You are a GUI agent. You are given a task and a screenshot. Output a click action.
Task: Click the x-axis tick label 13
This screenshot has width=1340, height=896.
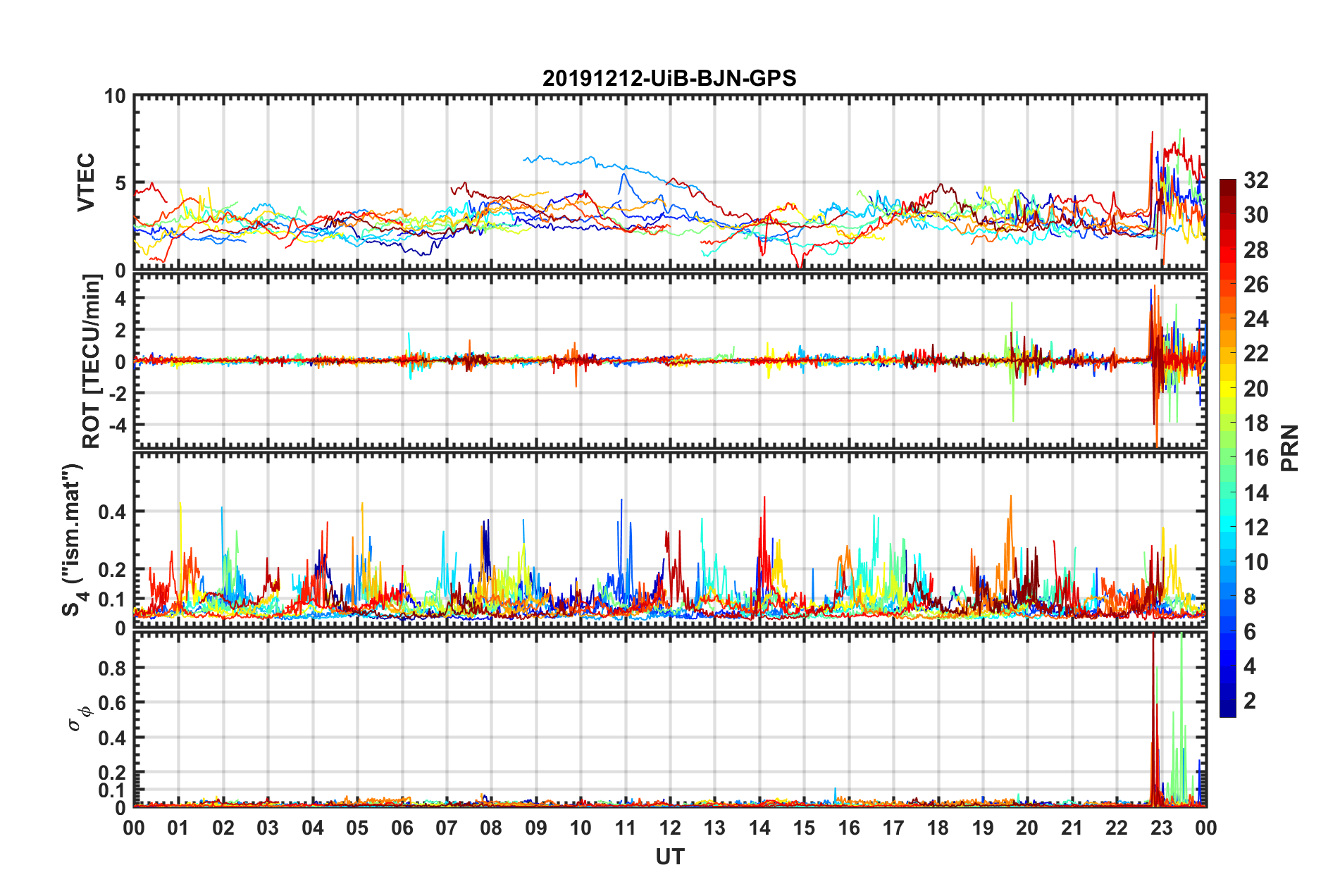coord(714,828)
